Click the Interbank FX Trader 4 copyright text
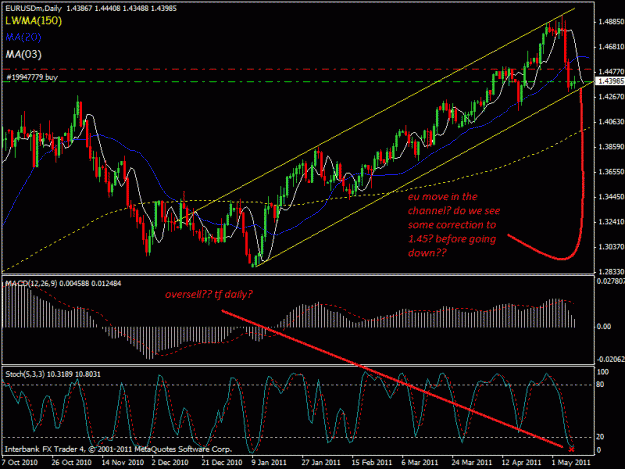 point(118,449)
